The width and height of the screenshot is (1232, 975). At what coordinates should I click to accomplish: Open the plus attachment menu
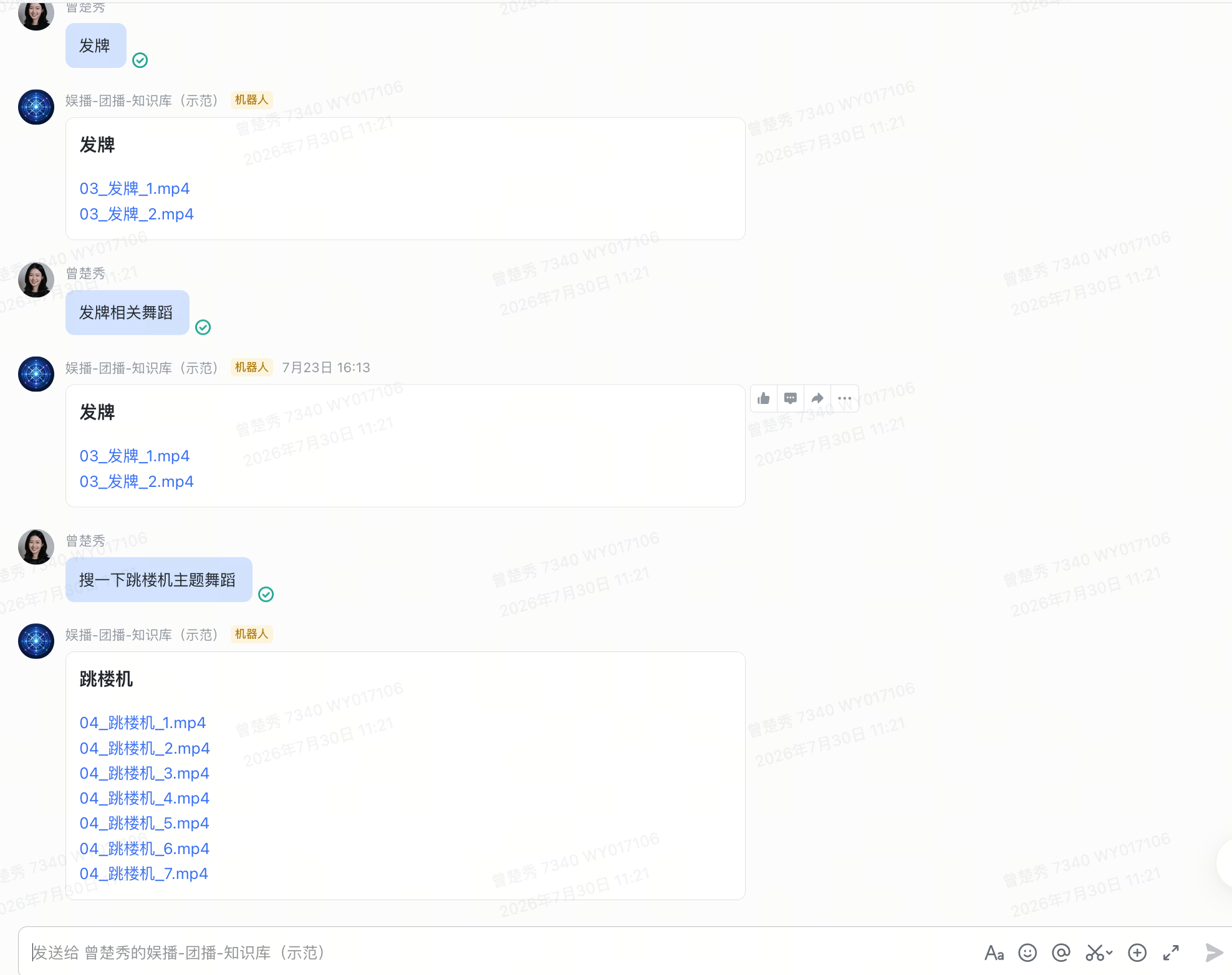[1137, 953]
